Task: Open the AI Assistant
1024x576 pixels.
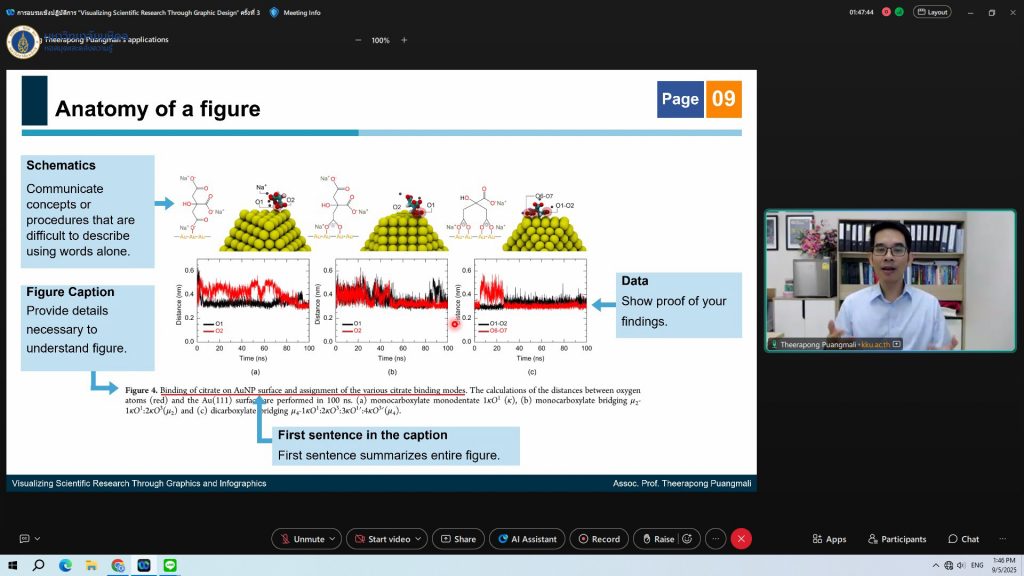Action: (x=526, y=539)
